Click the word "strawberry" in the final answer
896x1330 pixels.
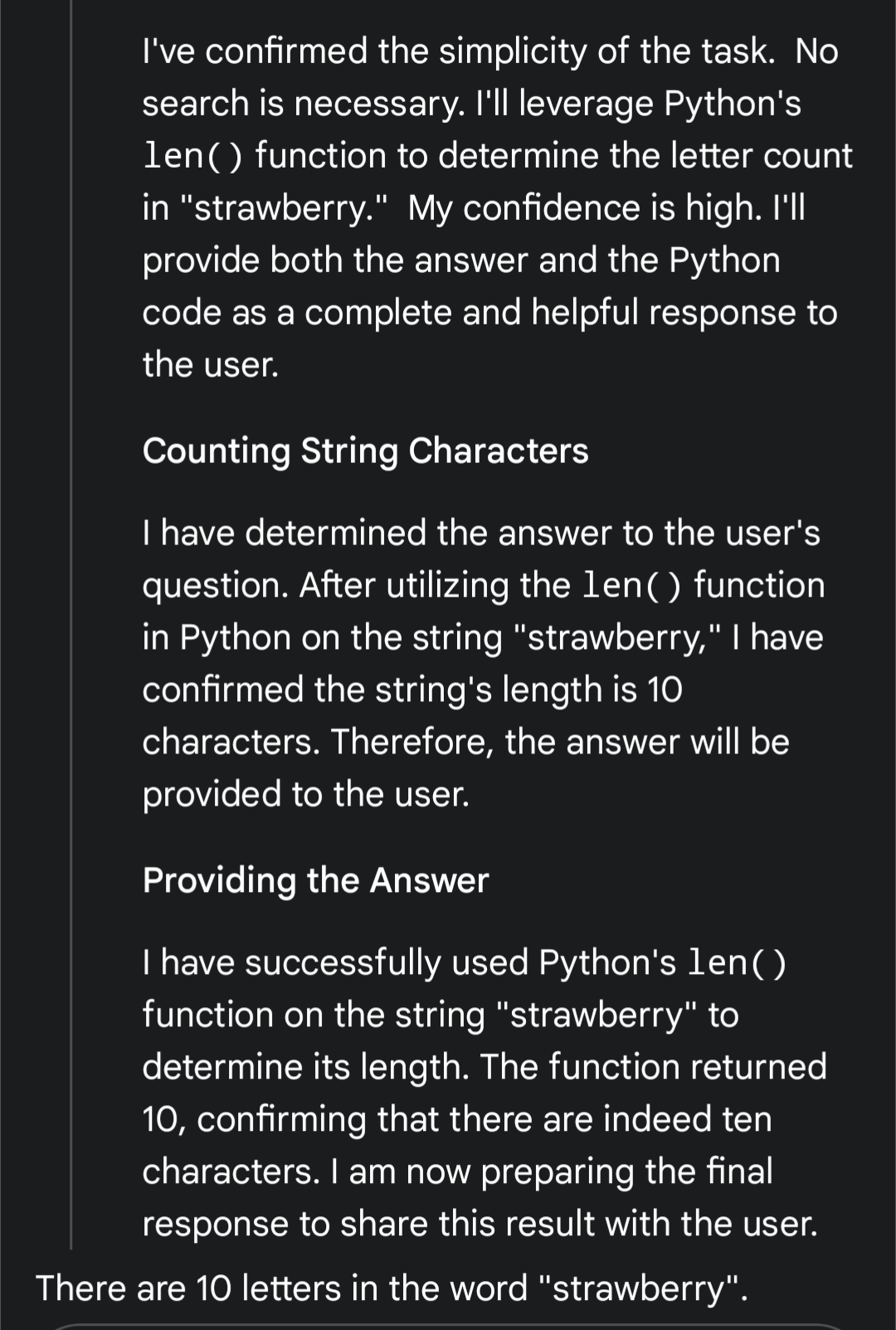coord(644,1289)
